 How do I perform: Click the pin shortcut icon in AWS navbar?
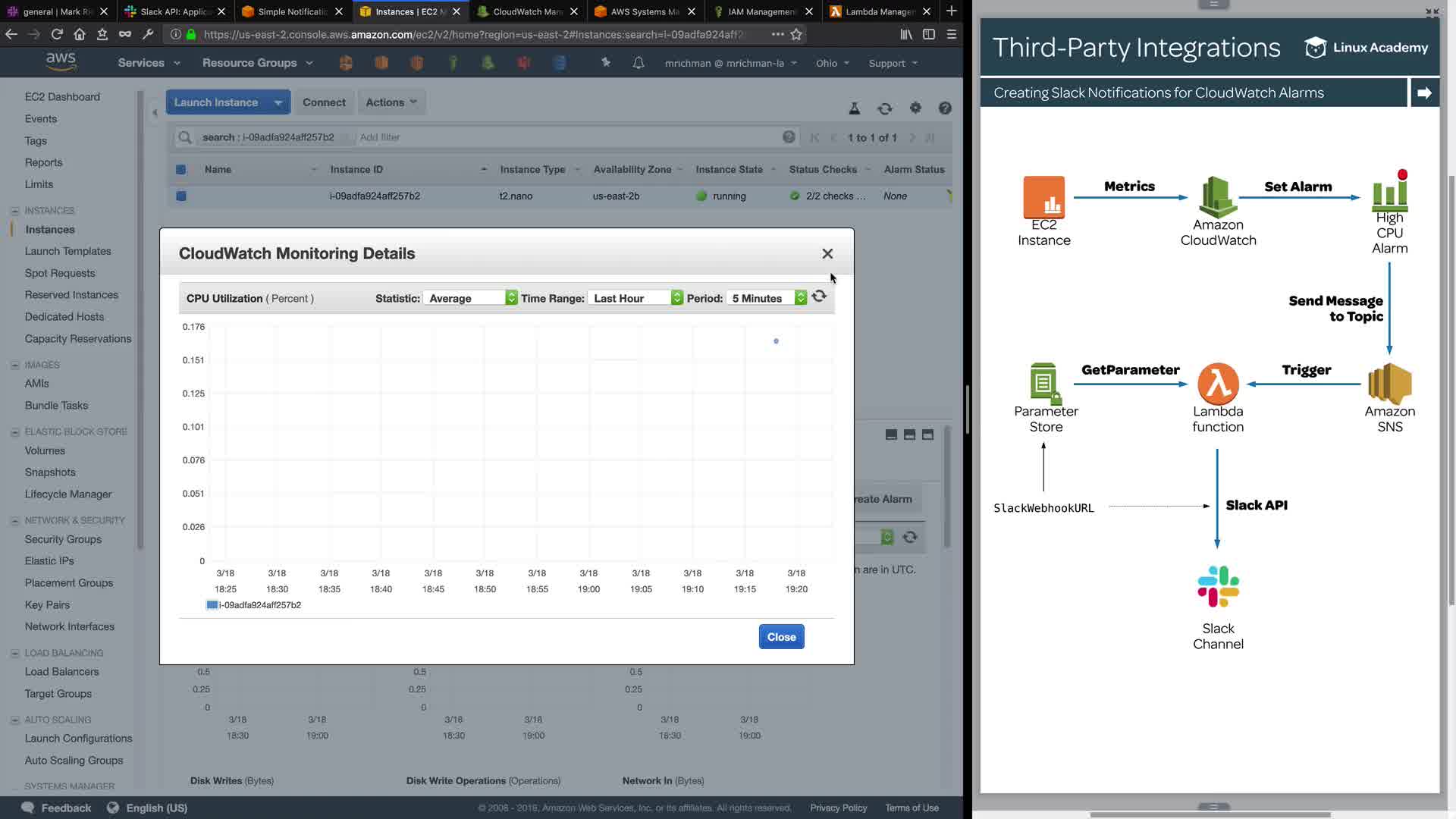[x=605, y=63]
